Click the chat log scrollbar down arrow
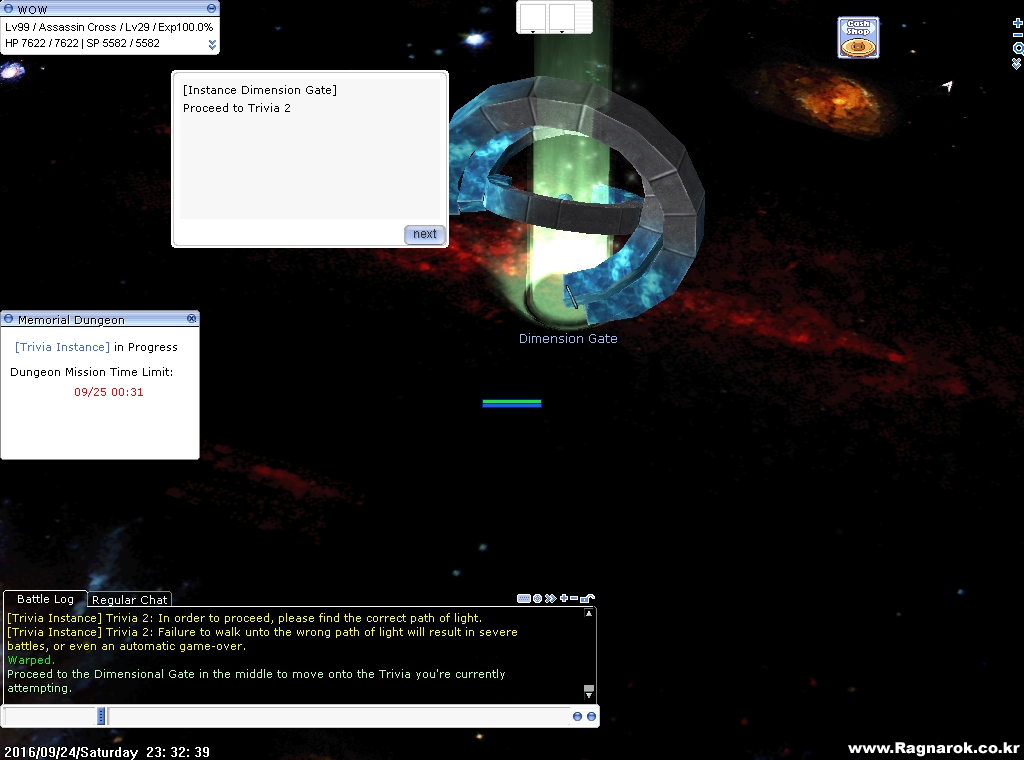Image resolution: width=1024 pixels, height=760 pixels. (588, 692)
